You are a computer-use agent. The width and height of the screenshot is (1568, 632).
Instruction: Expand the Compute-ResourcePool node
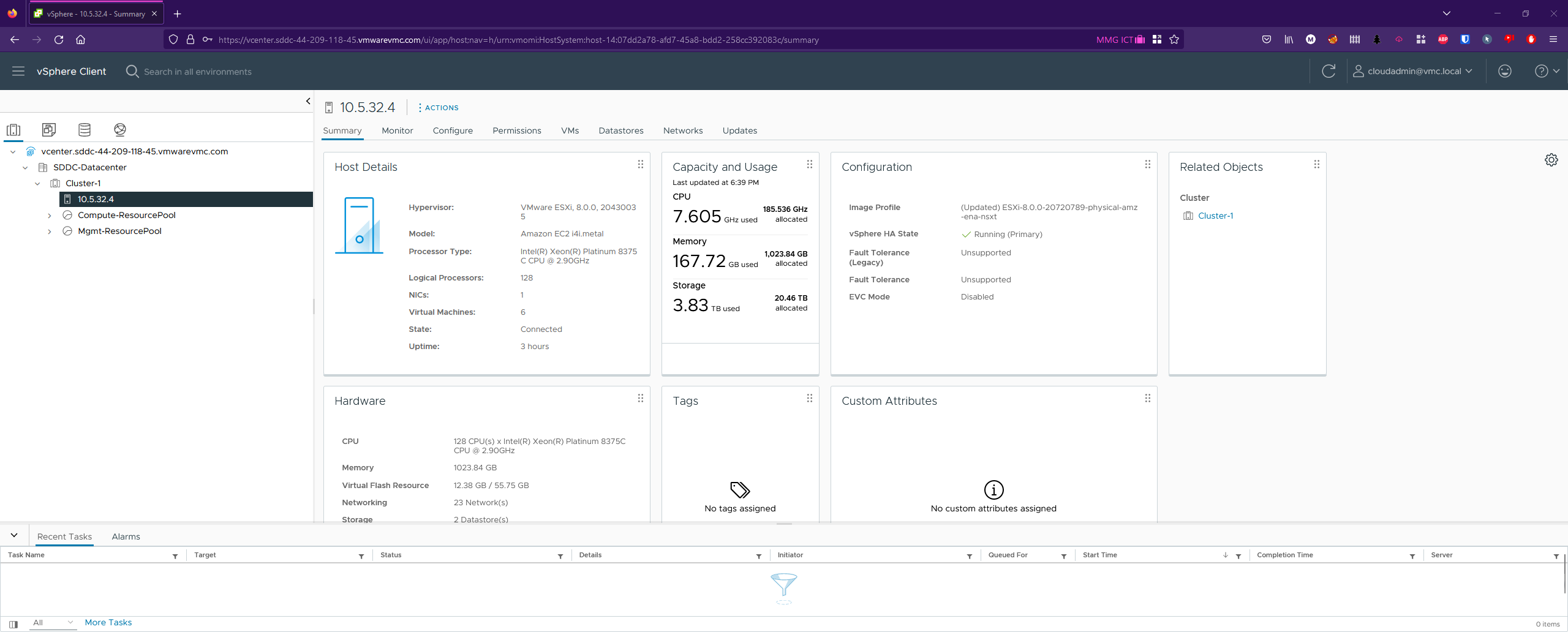tap(50, 215)
